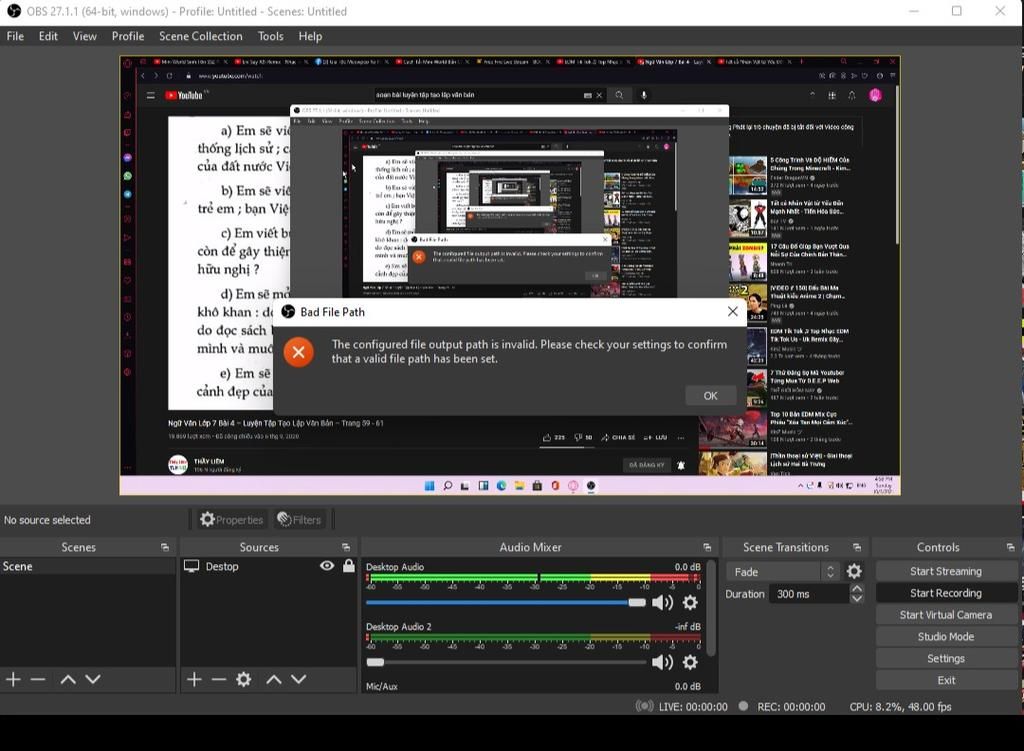Click the 'Mic/Aux' channel label
The height and width of the screenshot is (751, 1024).
(381, 686)
